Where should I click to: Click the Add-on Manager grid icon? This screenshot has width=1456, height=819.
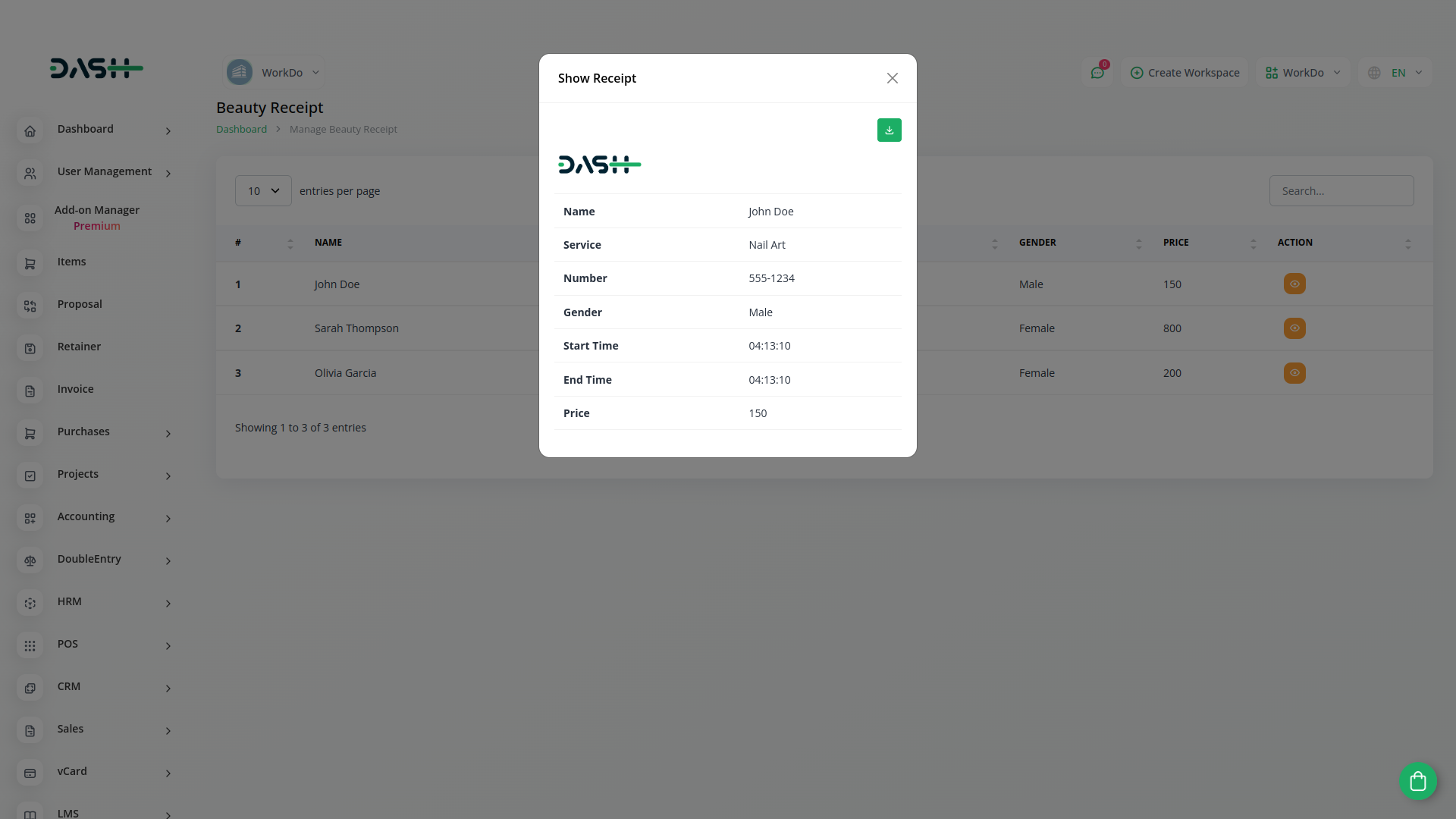coord(30,218)
